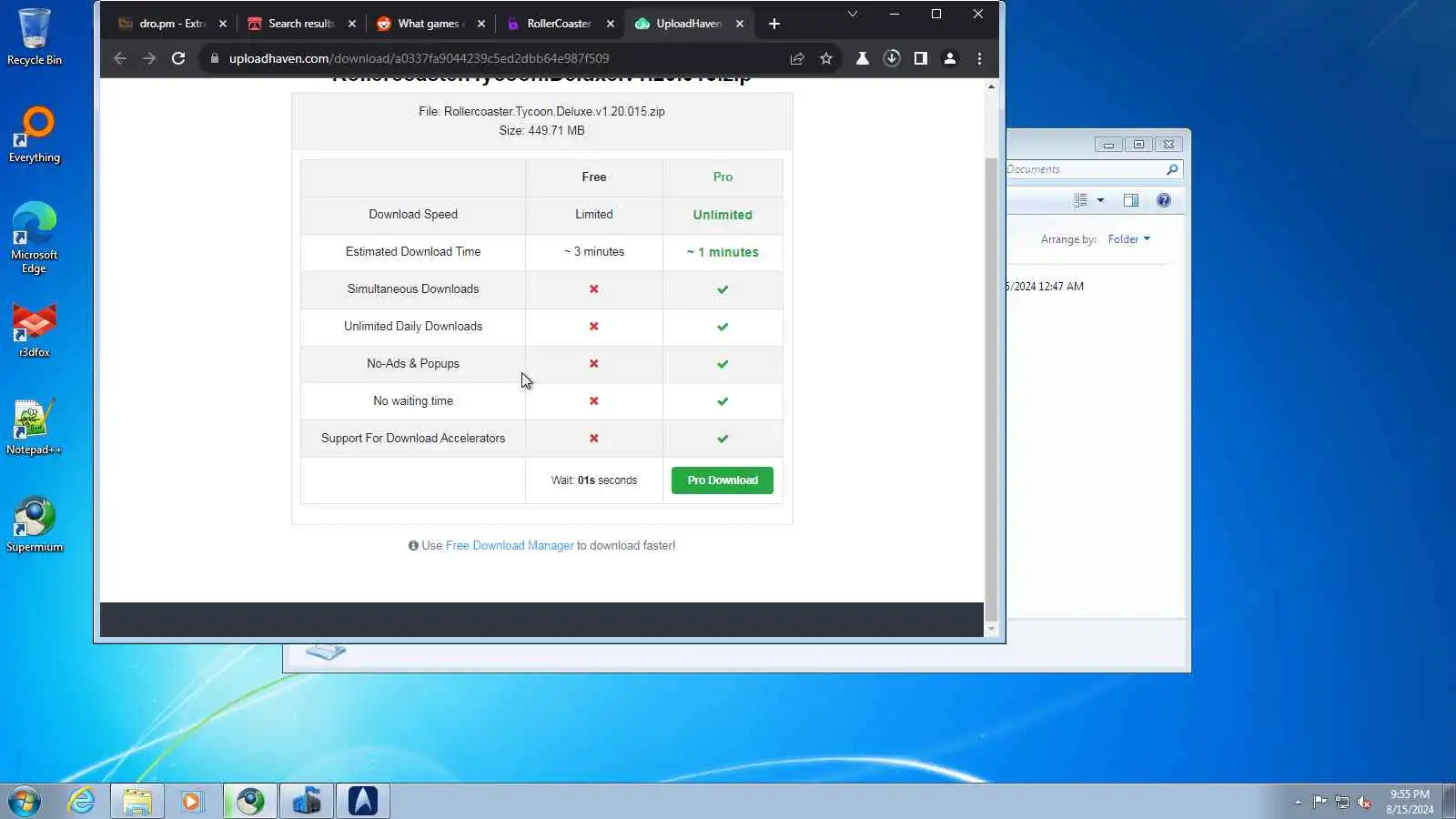Expand the Arrange by Folder dropdown

click(1129, 239)
